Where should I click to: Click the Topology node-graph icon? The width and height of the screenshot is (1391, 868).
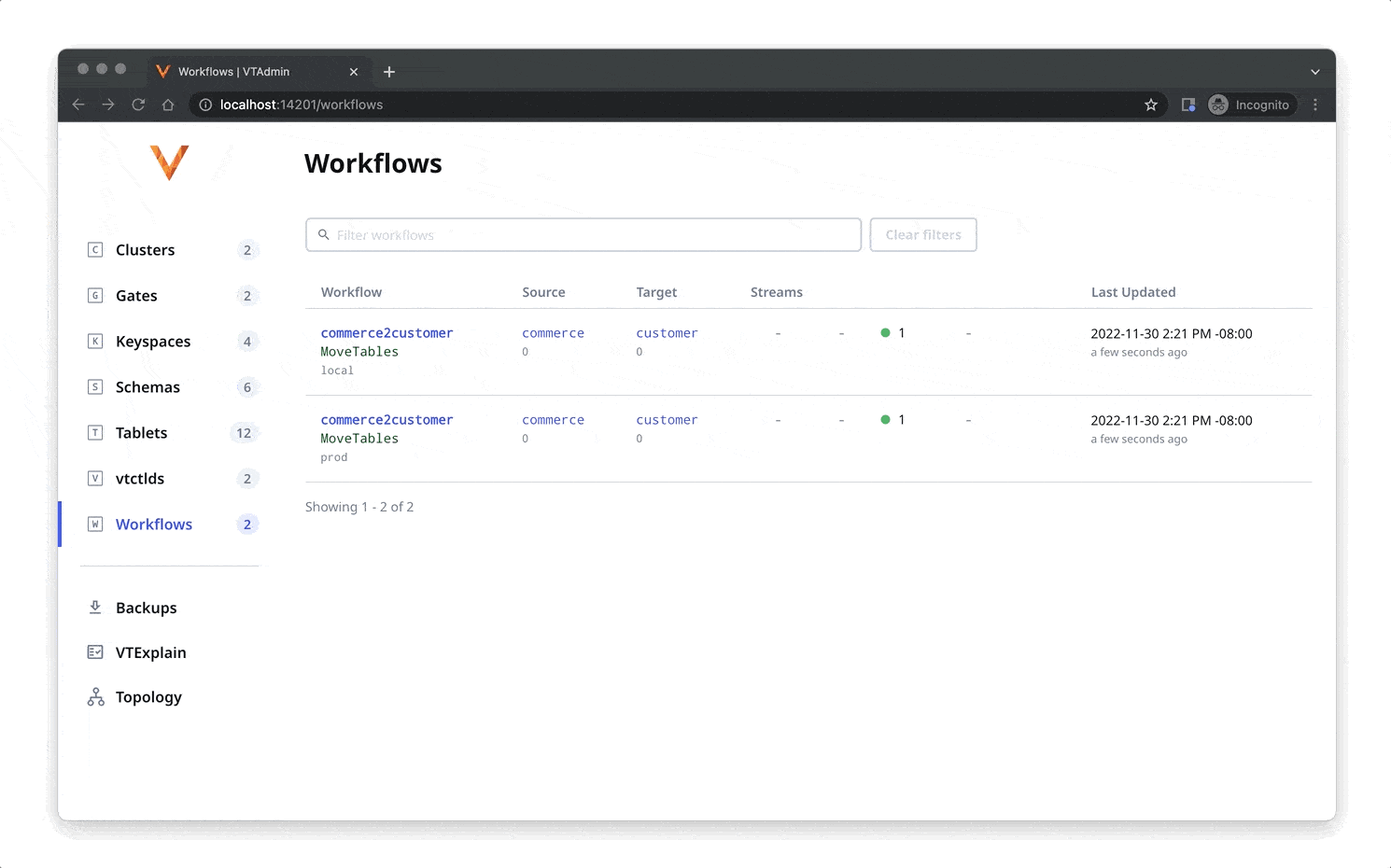[95, 696]
